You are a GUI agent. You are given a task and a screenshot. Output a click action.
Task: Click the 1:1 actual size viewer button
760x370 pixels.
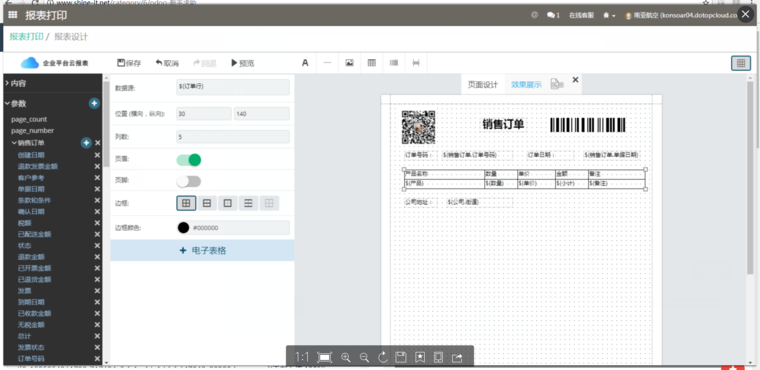pos(301,357)
